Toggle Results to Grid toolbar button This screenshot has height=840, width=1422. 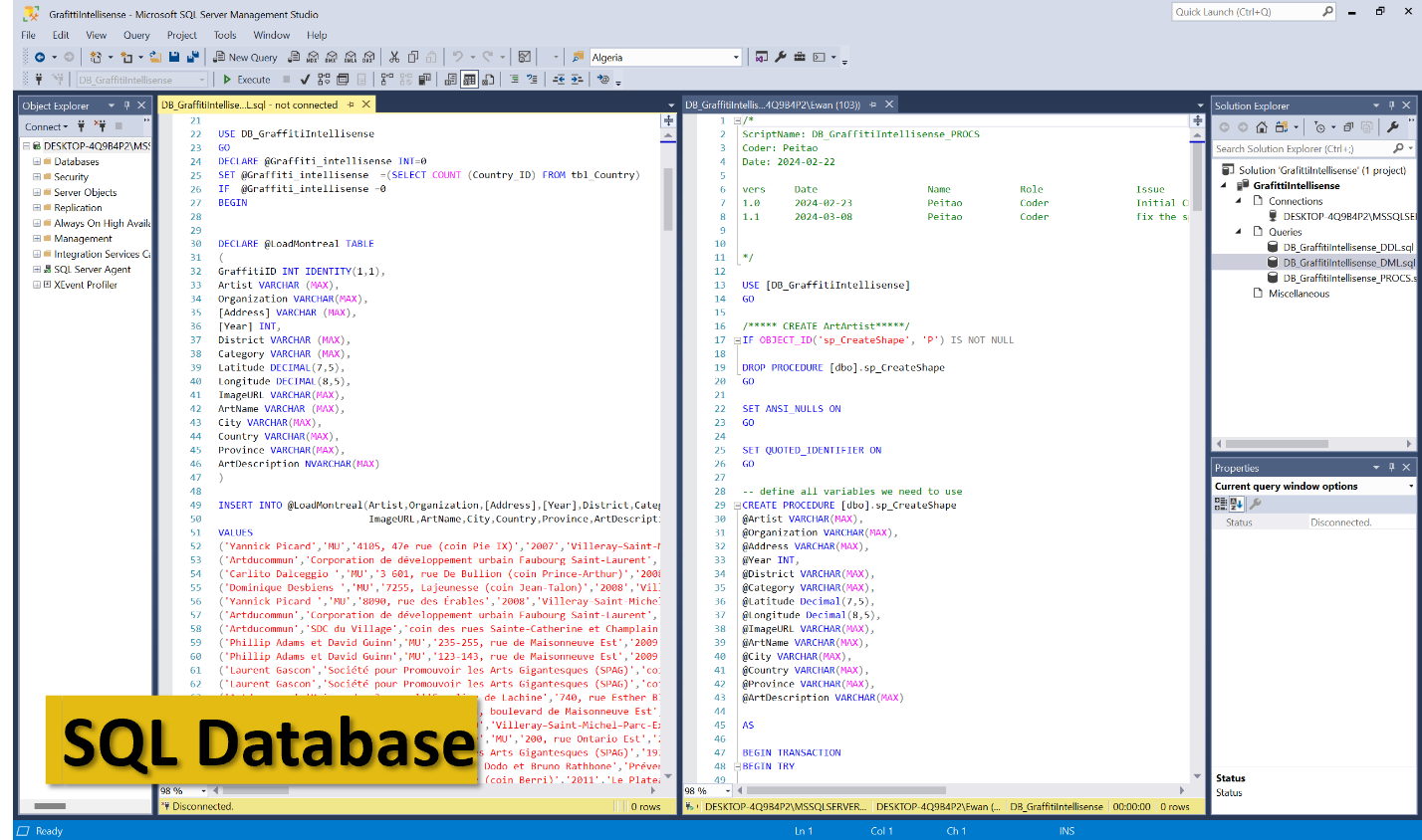pos(469,80)
